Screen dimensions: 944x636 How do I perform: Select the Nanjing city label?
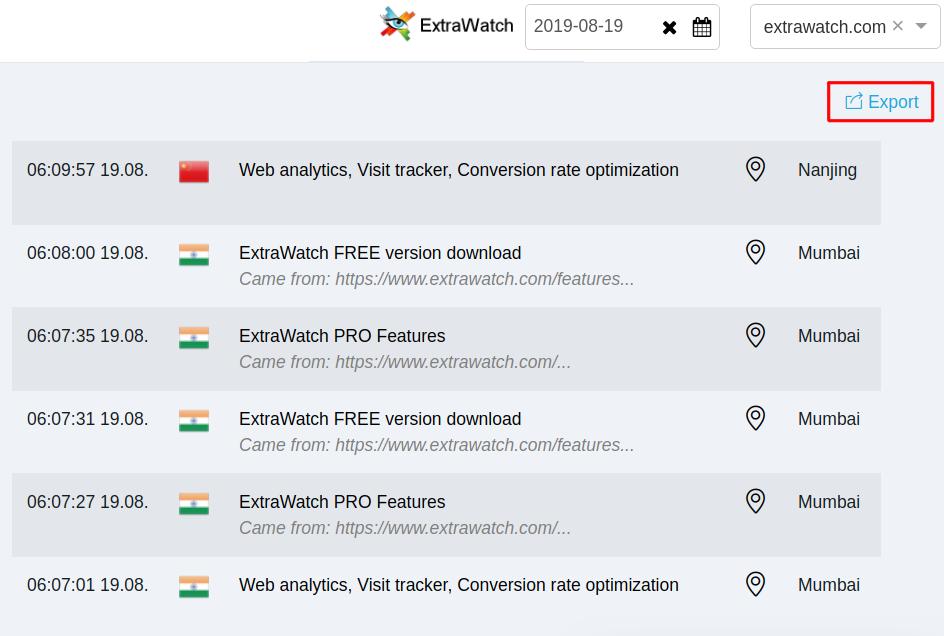click(827, 171)
